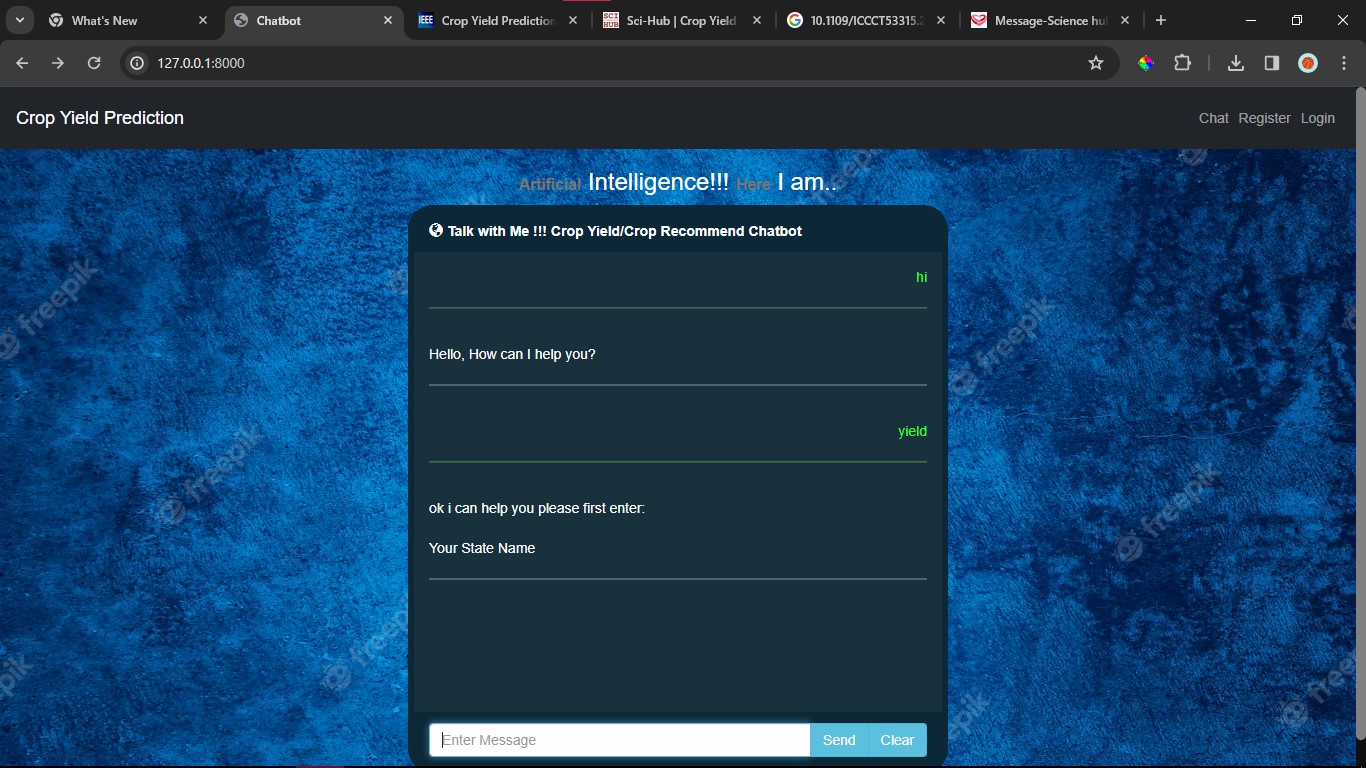Clear the chat with the Clear button

point(896,740)
